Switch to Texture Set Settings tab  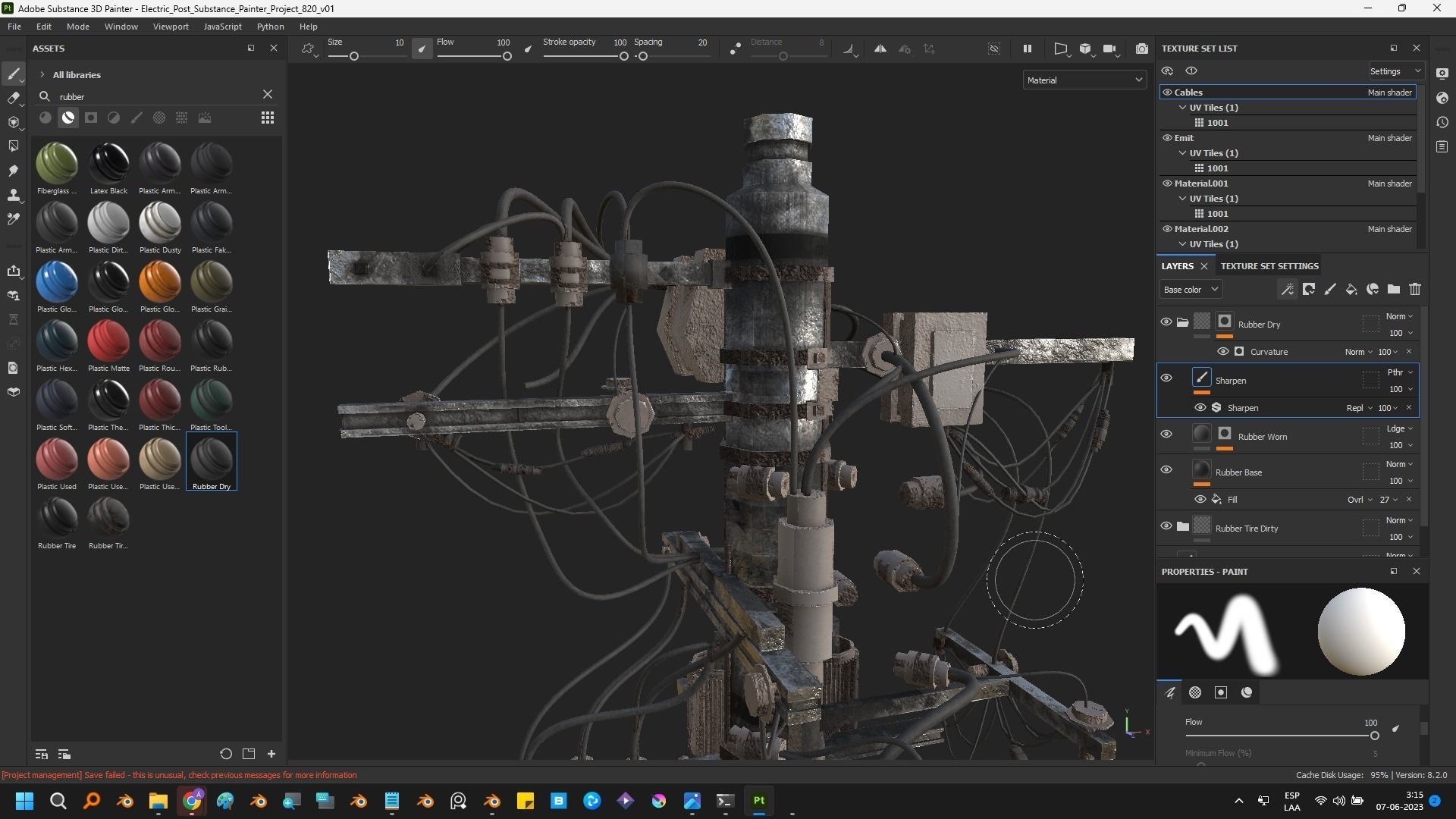click(1269, 266)
